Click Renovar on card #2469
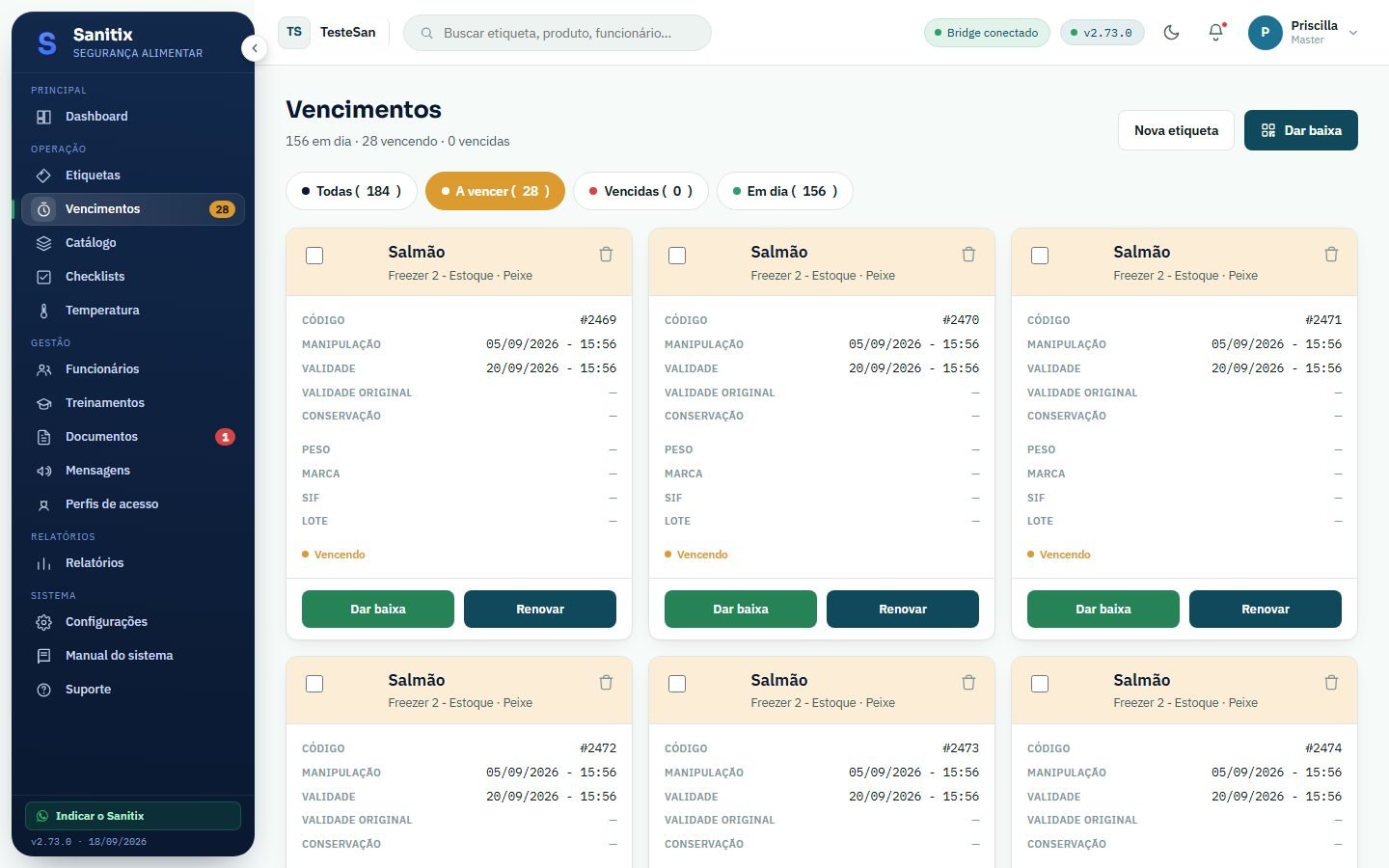This screenshot has width=1389, height=868. click(540, 610)
